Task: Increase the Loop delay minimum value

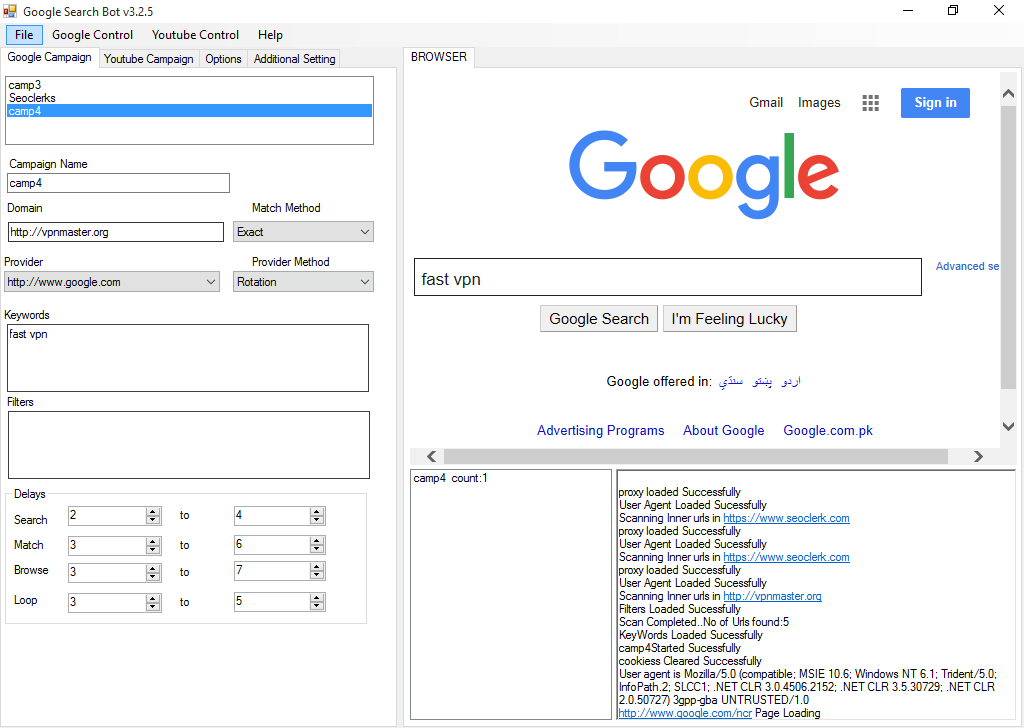Action: coord(153,598)
